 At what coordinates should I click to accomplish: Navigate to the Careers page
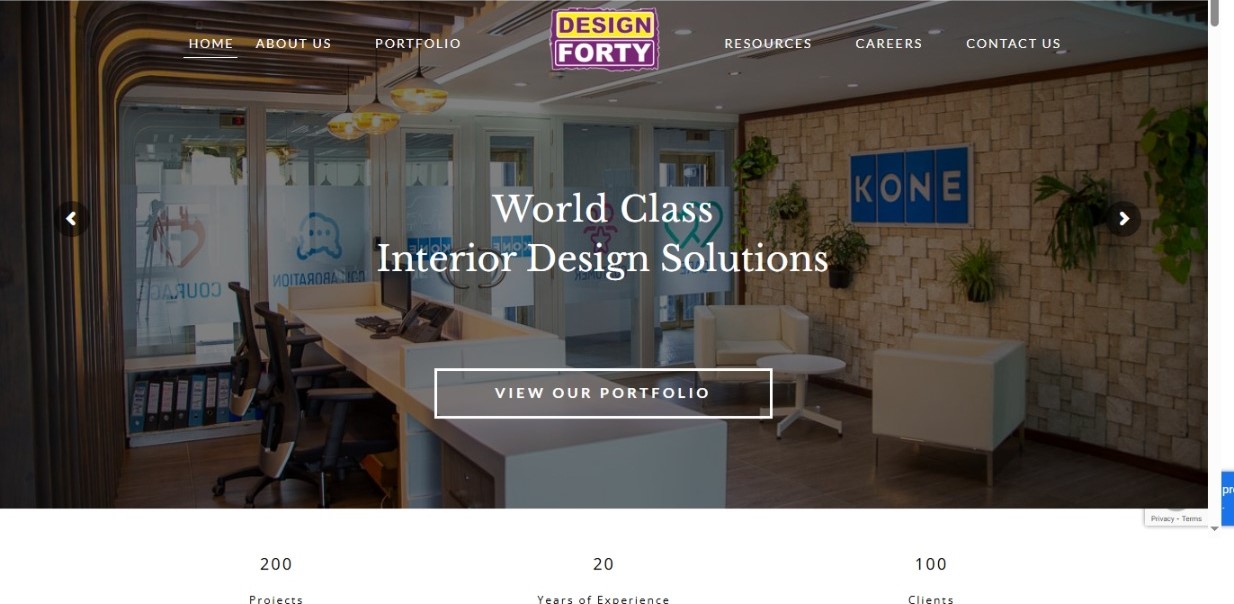click(x=889, y=43)
